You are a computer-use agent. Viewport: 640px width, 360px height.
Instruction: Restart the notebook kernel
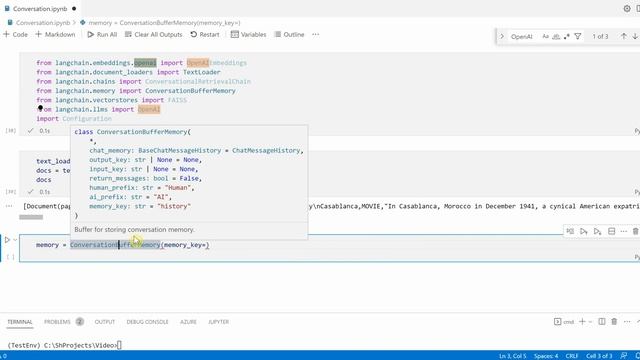pos(205,35)
